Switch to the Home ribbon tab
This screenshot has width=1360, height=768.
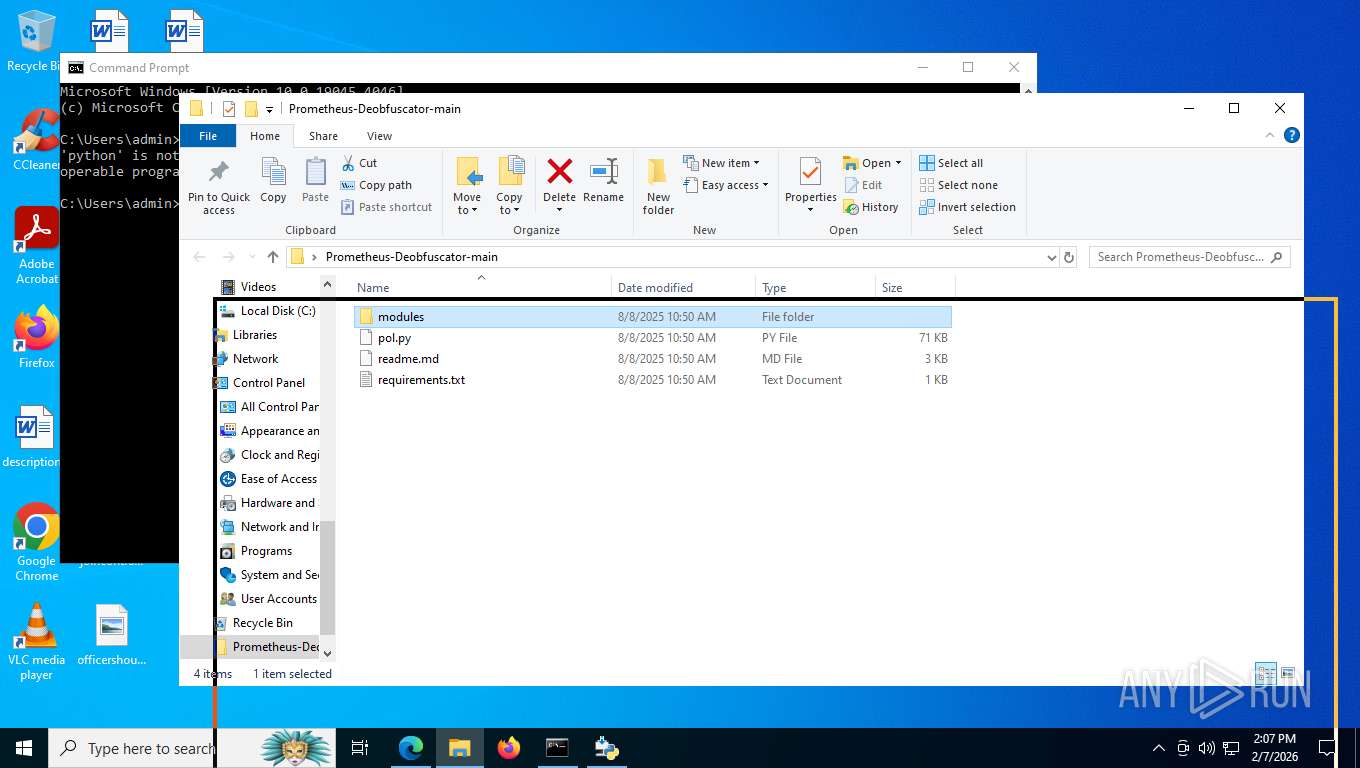click(265, 136)
